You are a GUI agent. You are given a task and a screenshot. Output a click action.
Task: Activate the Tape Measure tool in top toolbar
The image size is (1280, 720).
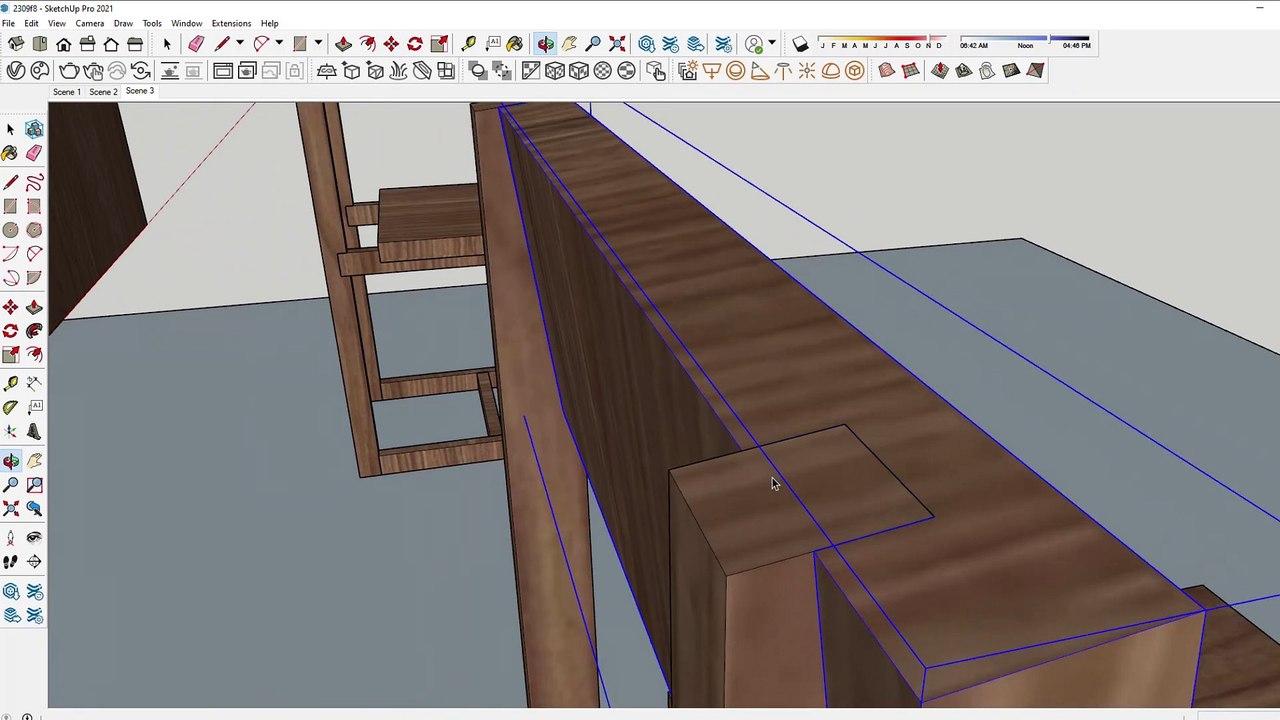point(468,44)
